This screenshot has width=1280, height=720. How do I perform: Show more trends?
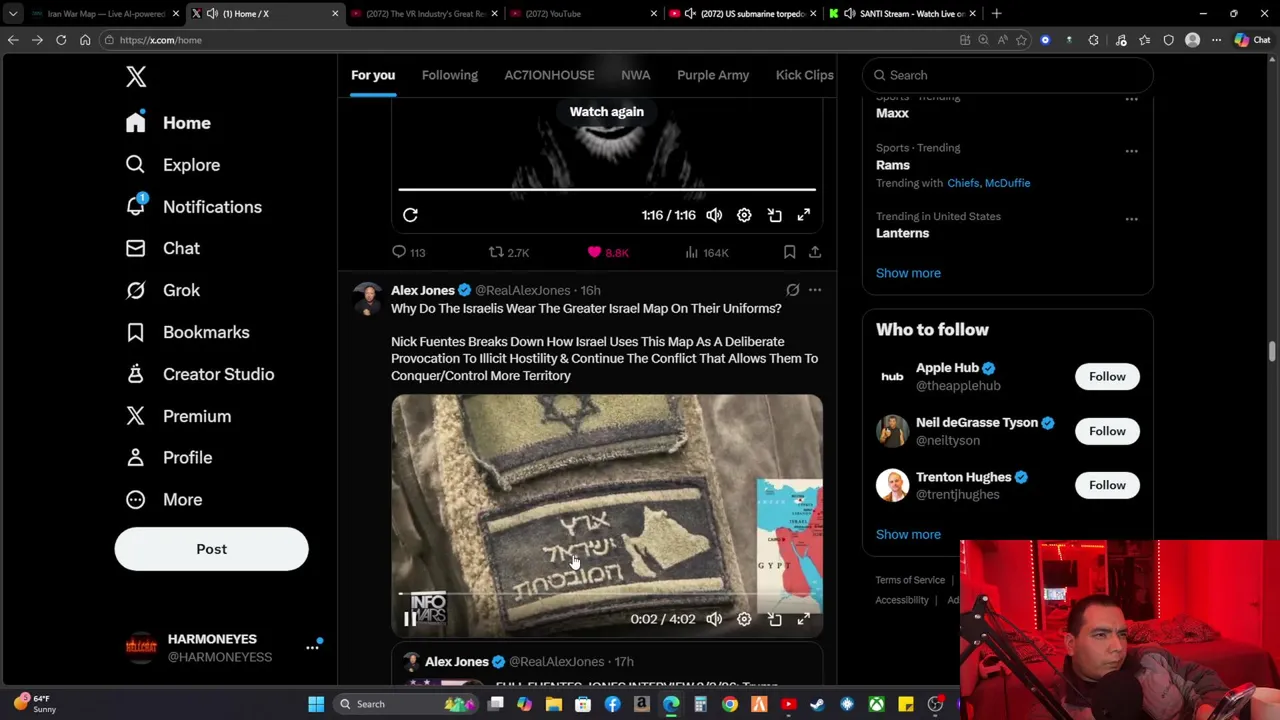908,273
